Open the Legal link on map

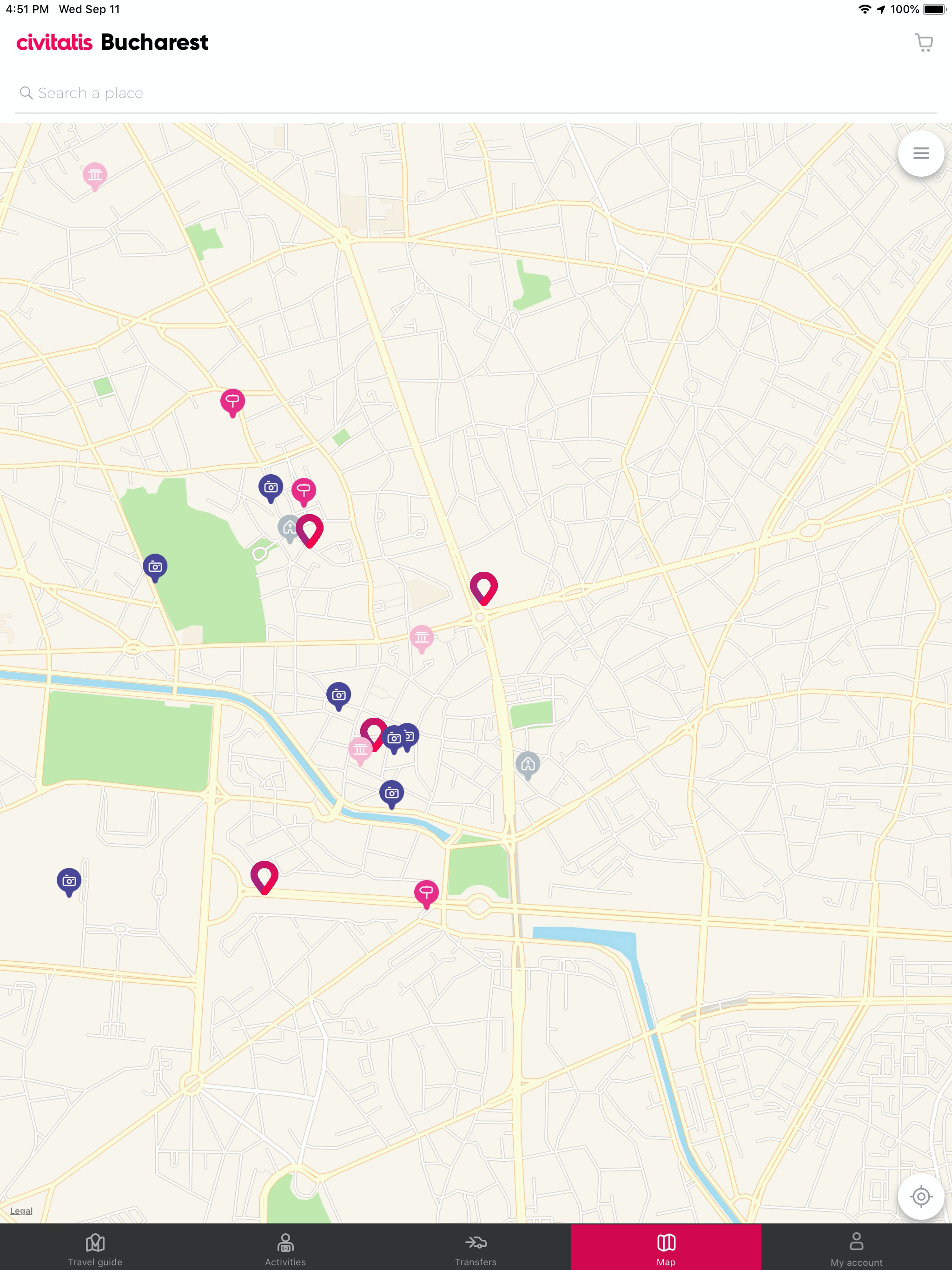click(21, 1211)
